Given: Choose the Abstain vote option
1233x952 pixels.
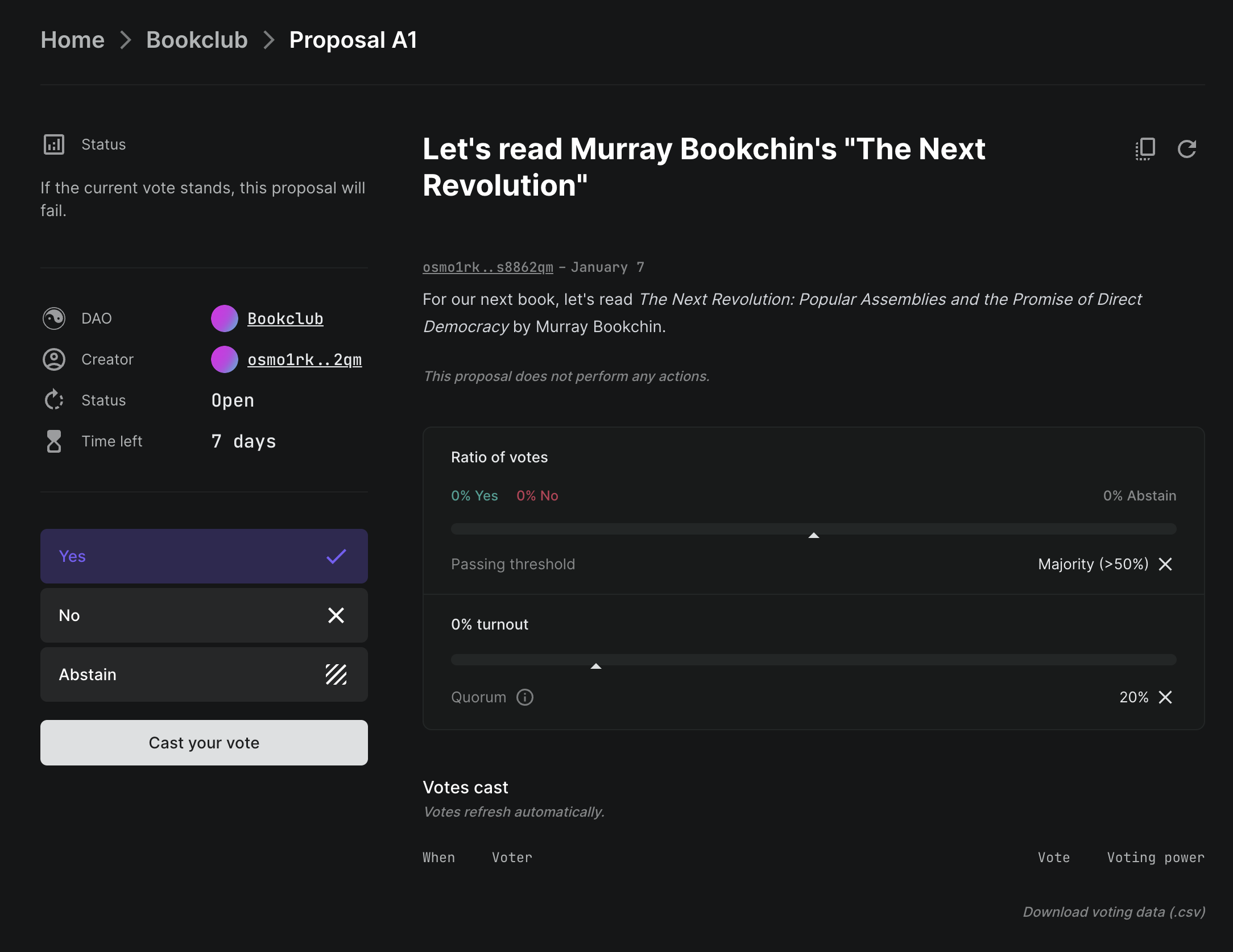Looking at the screenshot, I should tap(204, 674).
